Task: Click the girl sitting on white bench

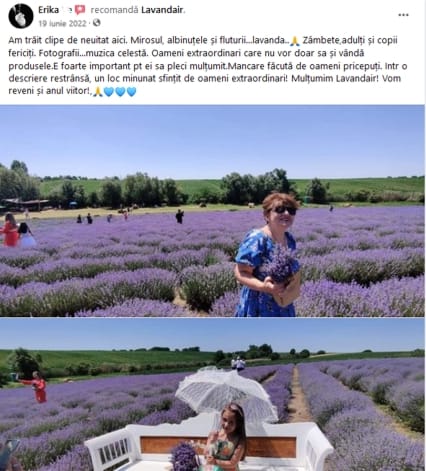Action: point(228,437)
